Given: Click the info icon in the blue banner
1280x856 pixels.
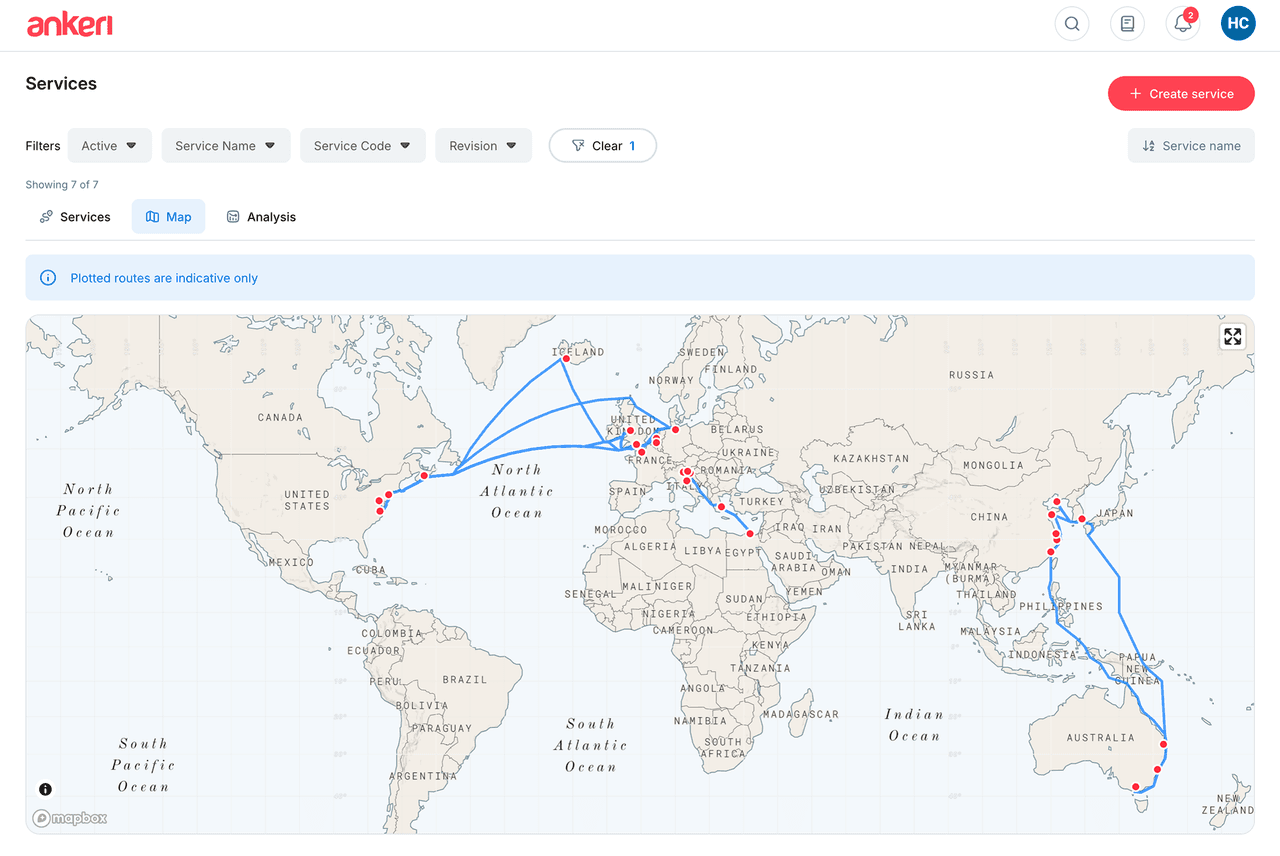Looking at the screenshot, I should (x=47, y=277).
